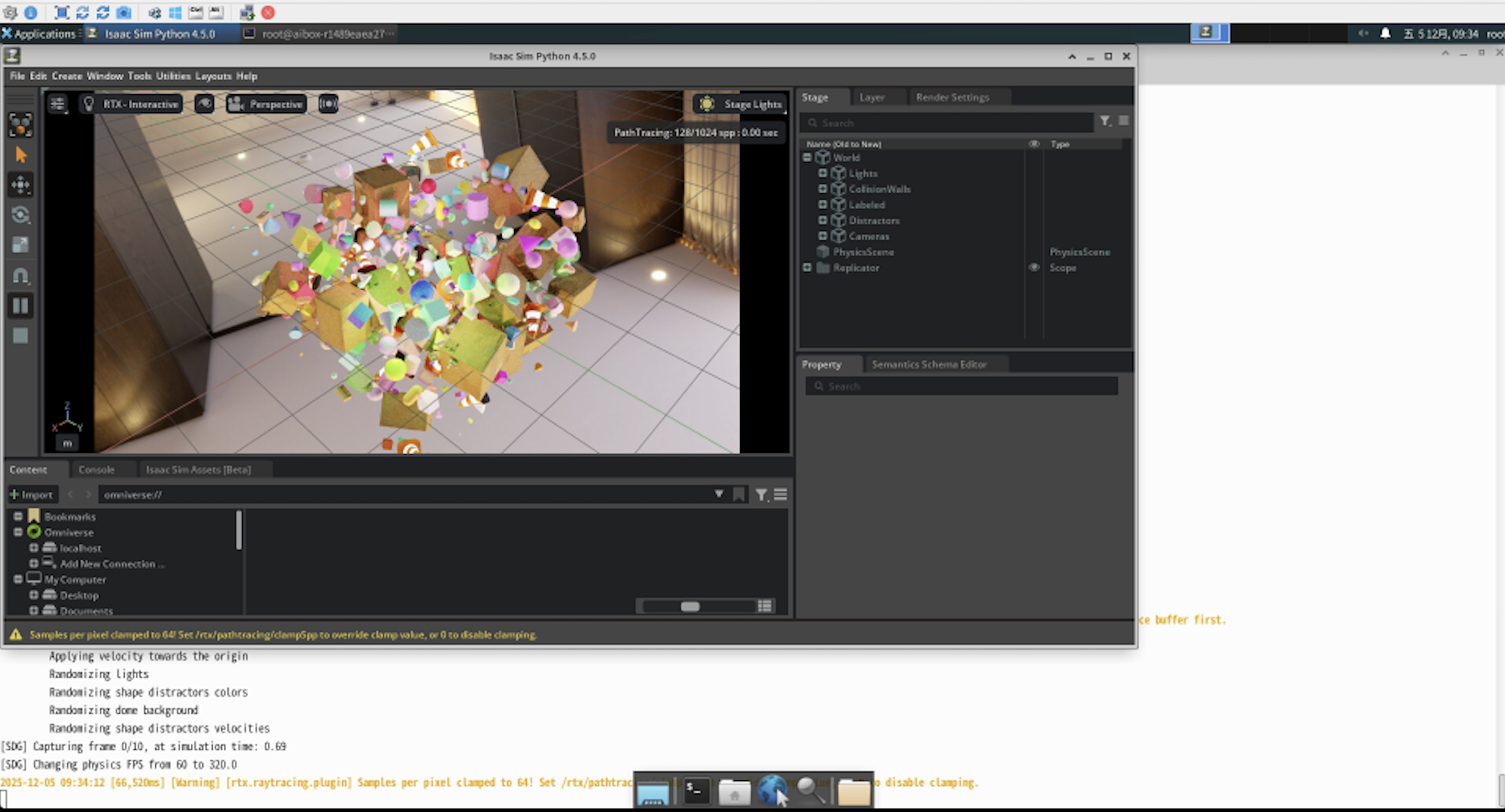Open the Perspective camera dropdown
Screen dimensions: 1505x812
click(266, 104)
